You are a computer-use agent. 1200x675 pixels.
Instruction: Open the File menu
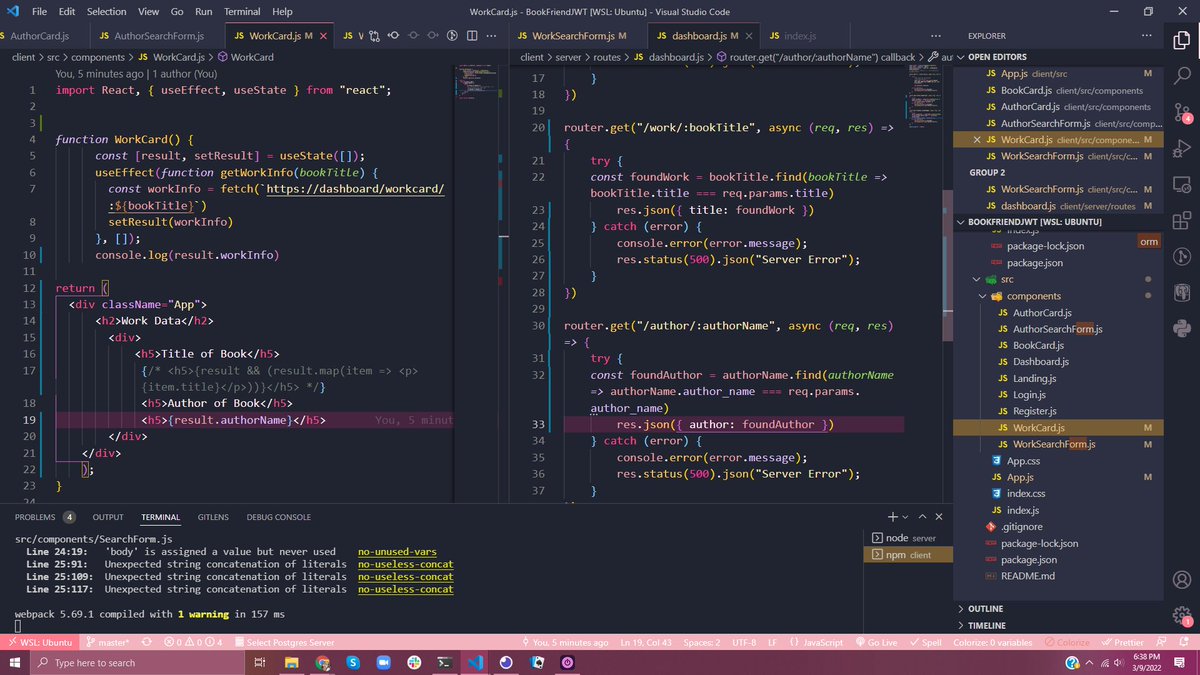tap(39, 11)
